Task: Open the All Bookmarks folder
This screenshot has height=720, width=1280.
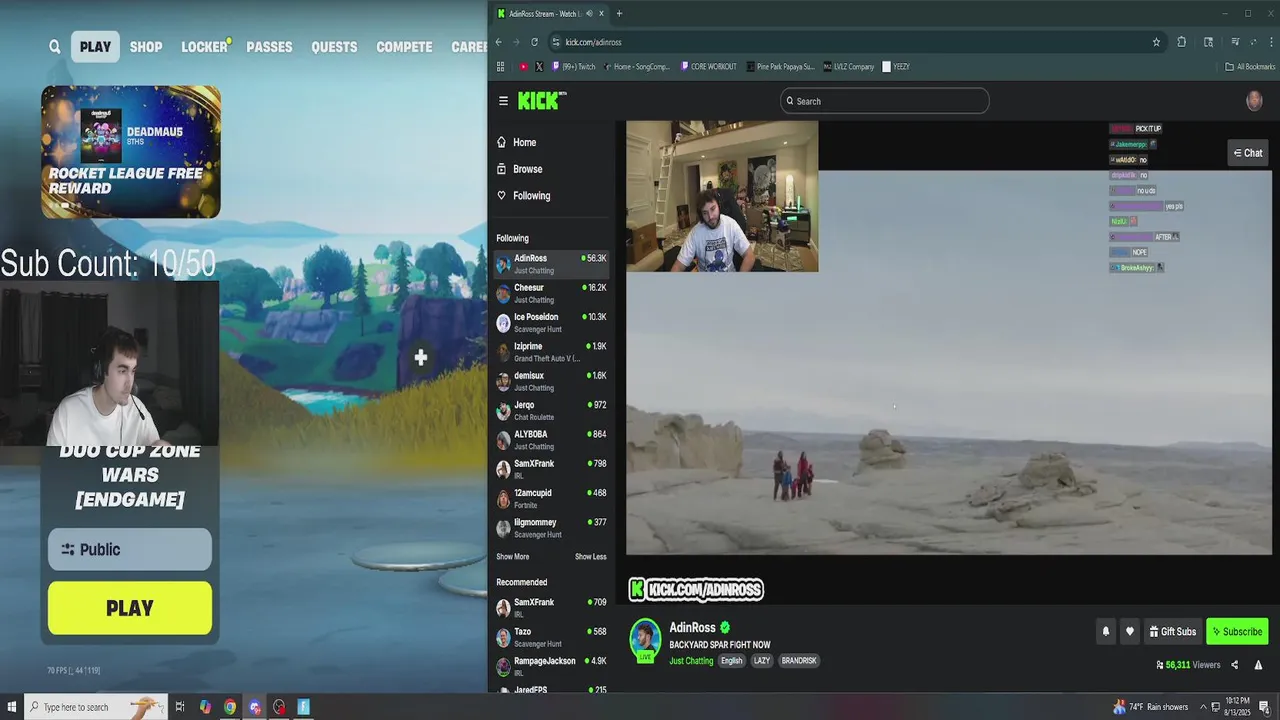Action: pos(1250,67)
